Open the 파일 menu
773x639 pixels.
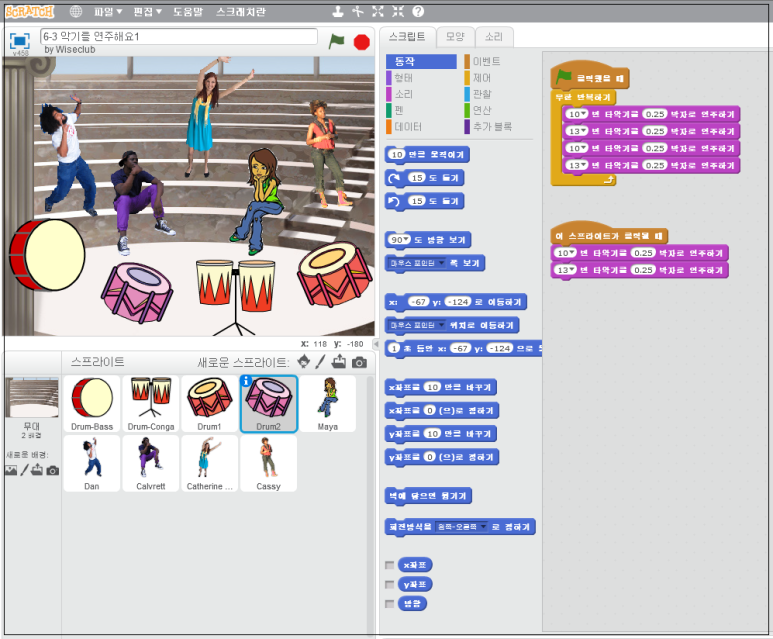pyautogui.click(x=107, y=11)
